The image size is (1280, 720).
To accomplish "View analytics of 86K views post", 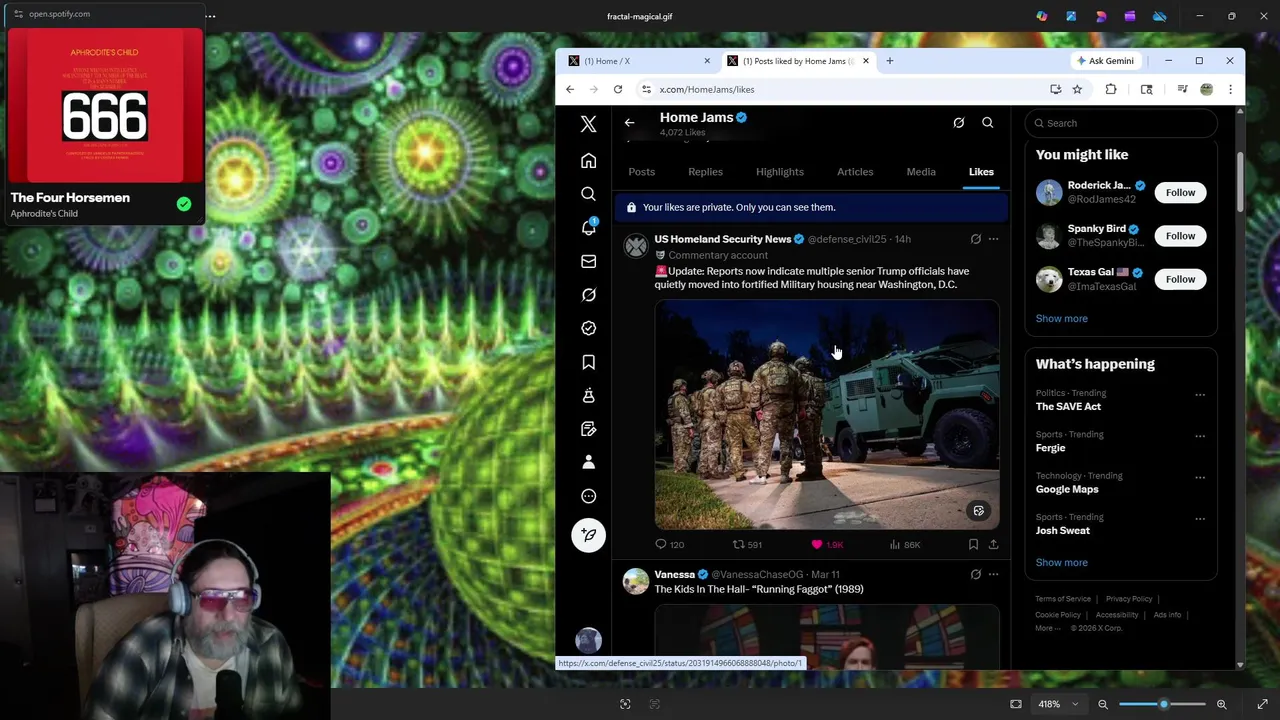I will point(904,544).
